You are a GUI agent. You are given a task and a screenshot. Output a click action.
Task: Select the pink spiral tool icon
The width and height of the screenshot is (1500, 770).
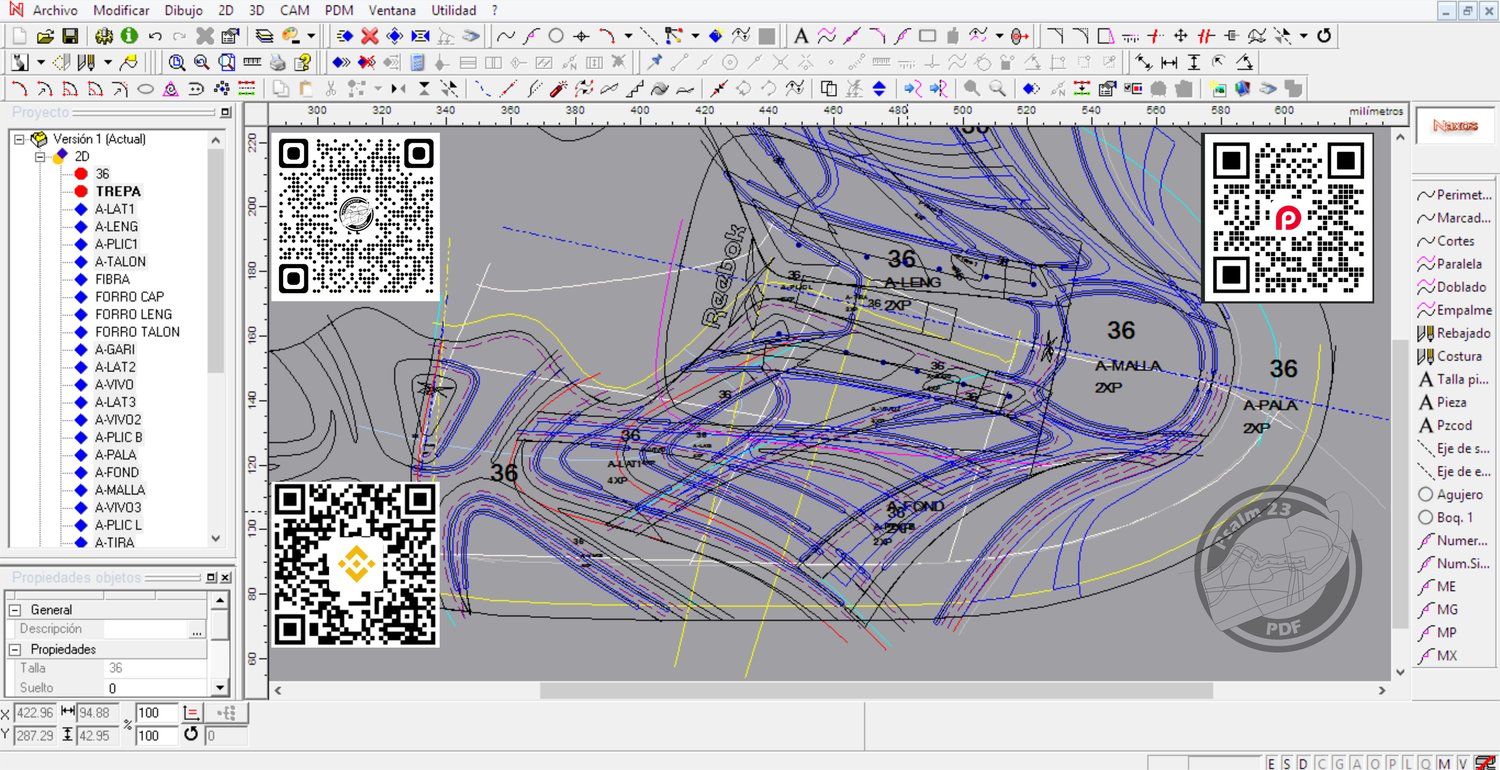point(171,88)
